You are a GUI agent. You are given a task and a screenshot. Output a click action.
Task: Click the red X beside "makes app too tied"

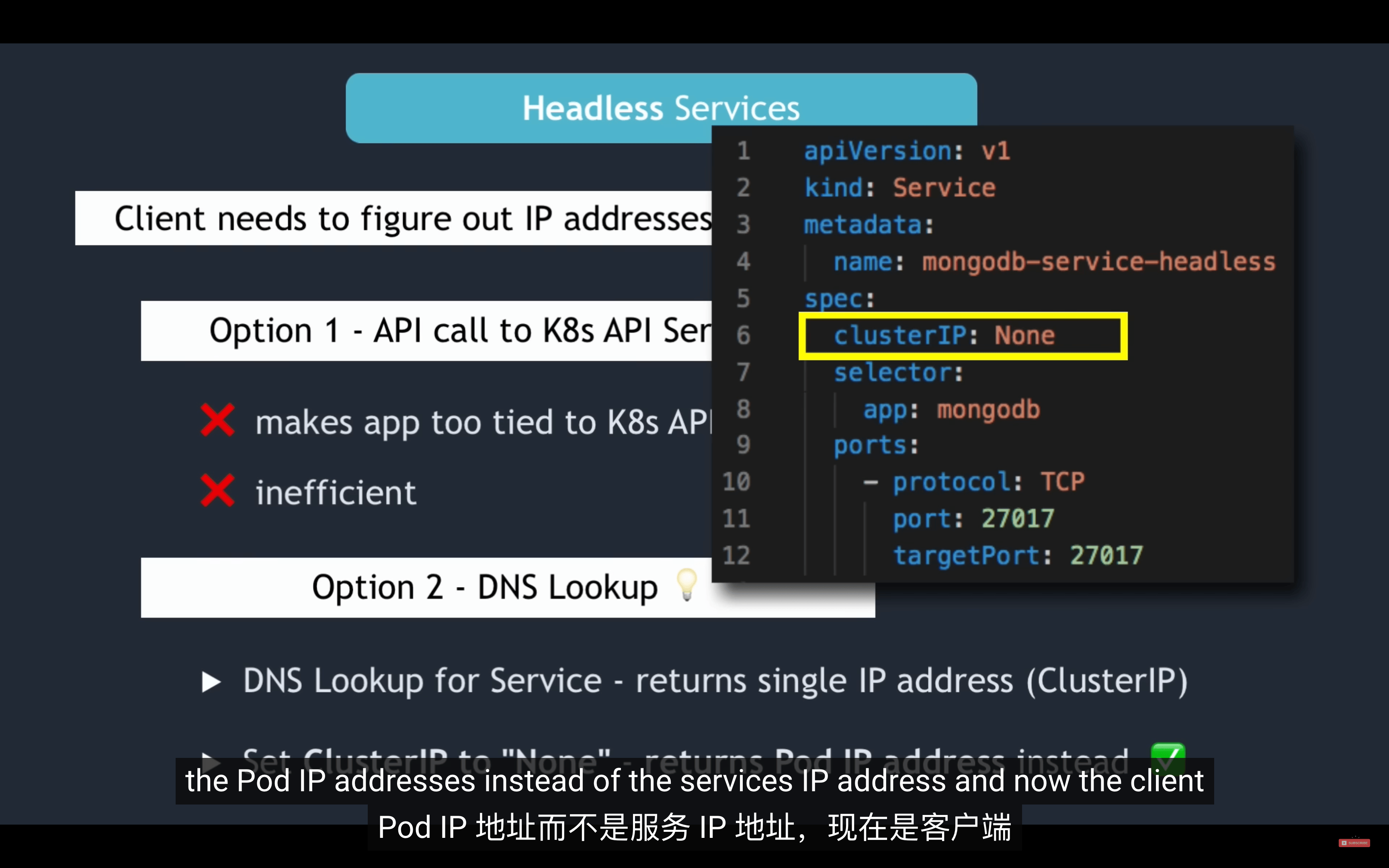217,420
